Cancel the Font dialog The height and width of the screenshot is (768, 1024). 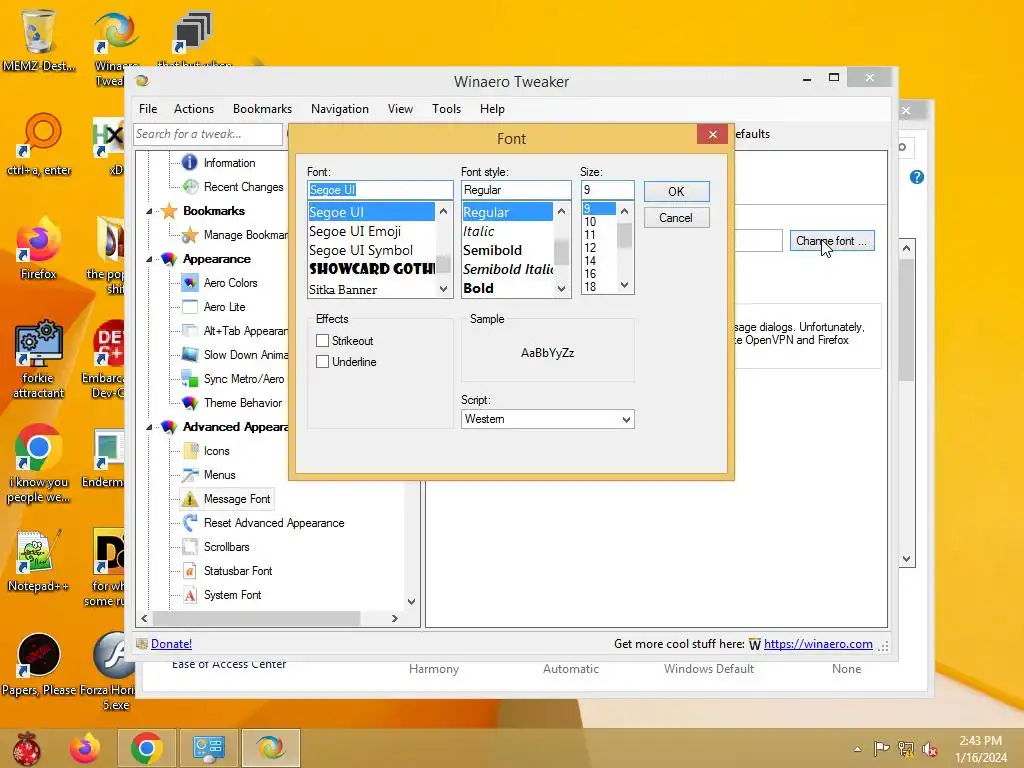(x=677, y=218)
